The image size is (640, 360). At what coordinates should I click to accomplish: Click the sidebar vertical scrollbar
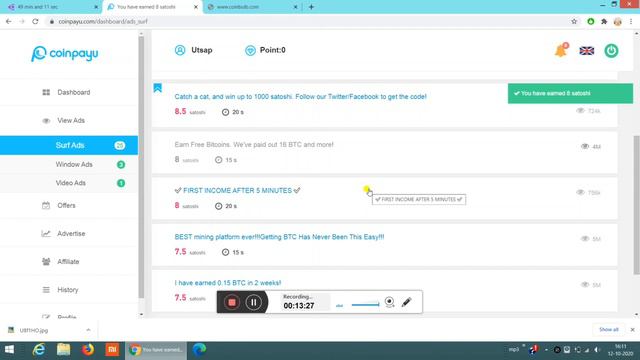(x=142, y=167)
